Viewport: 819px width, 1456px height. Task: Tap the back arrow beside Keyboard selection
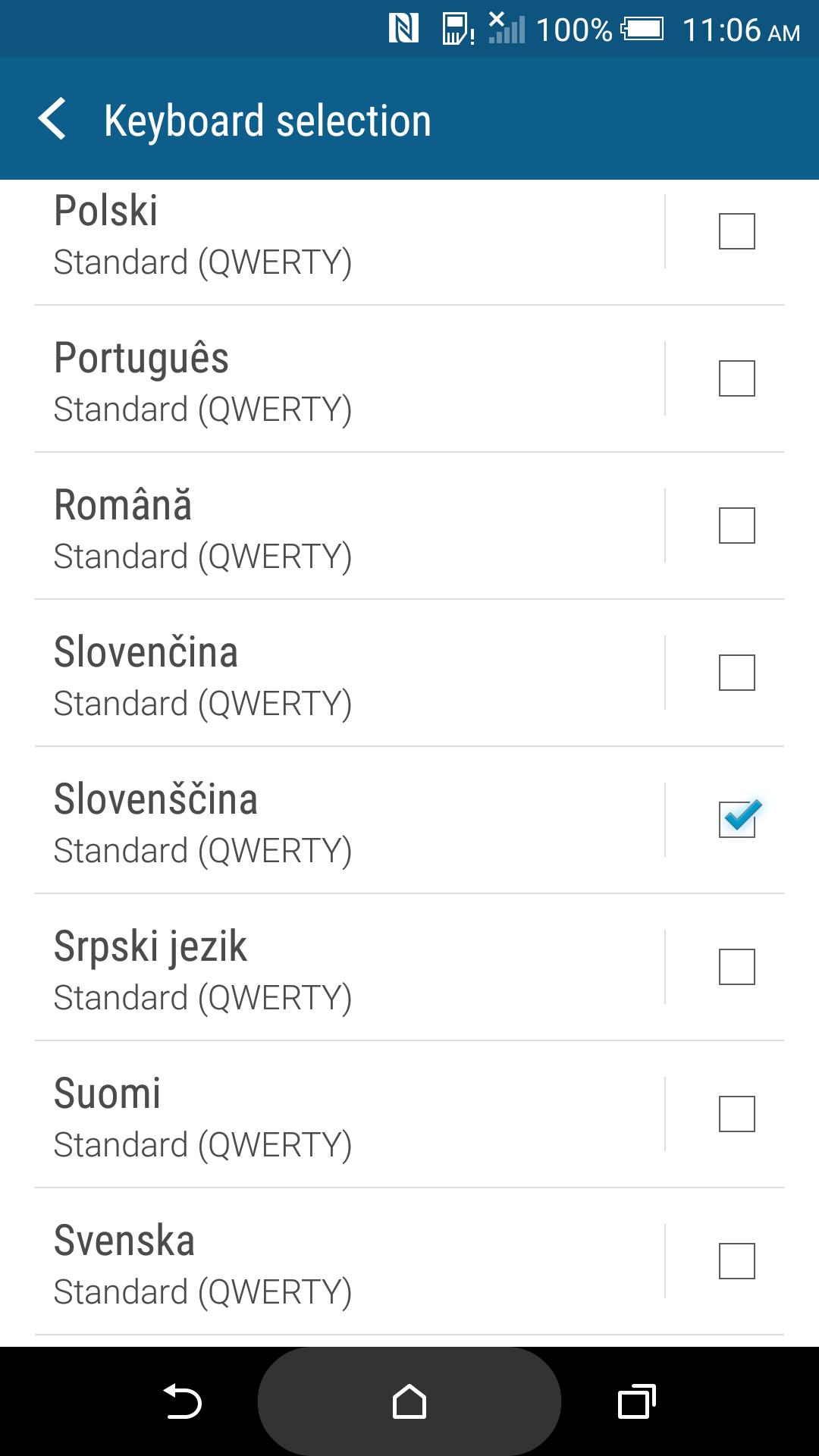coord(52,119)
